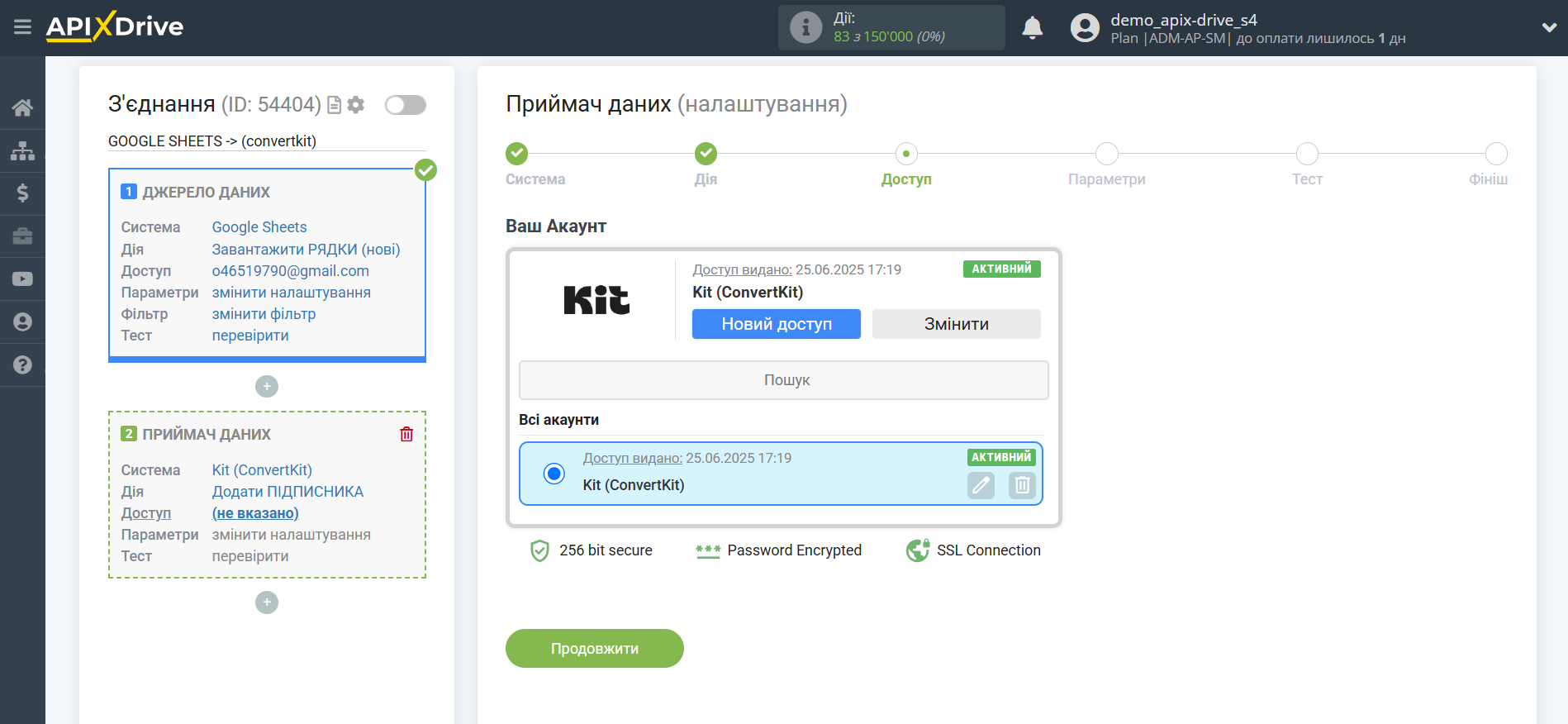Click the (не вказано) access link

click(255, 513)
